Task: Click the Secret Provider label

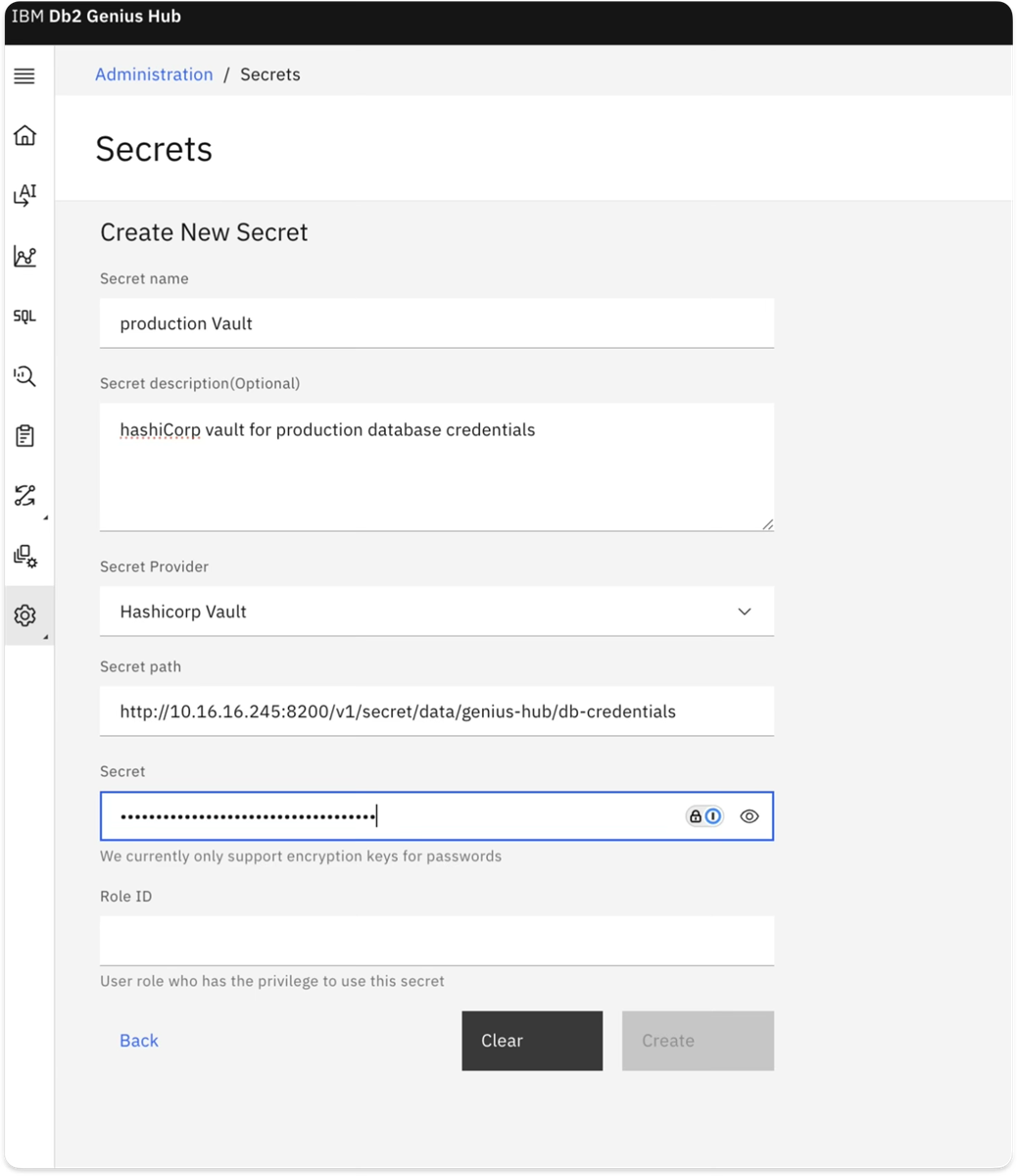Action: point(154,566)
